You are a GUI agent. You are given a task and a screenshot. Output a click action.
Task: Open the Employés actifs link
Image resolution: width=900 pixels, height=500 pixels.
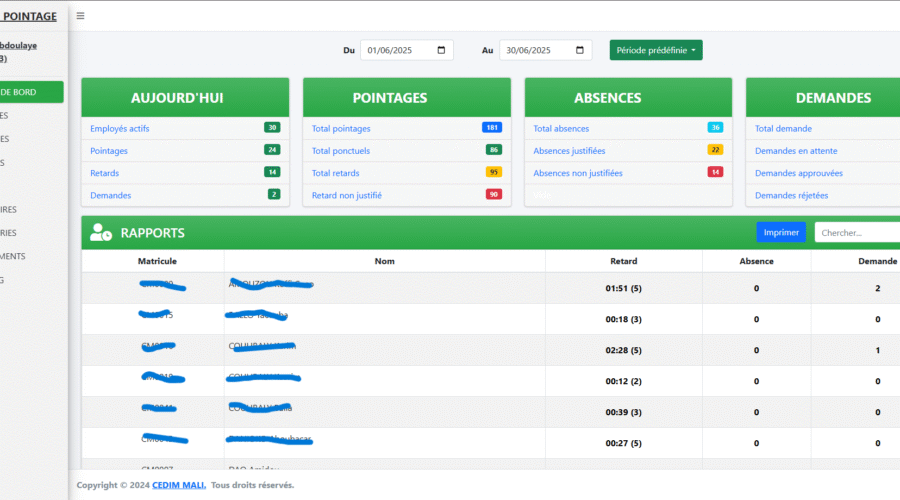point(120,129)
